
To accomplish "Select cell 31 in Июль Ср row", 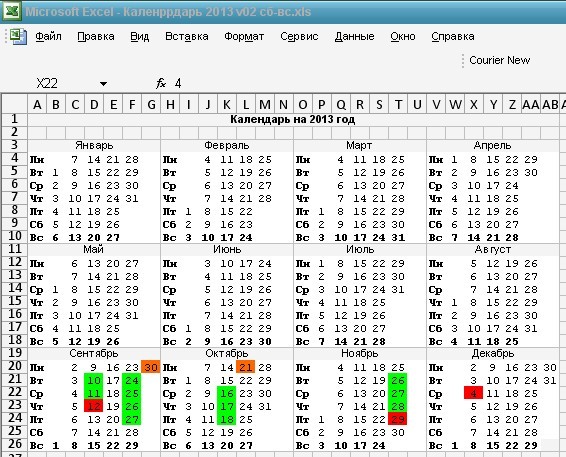I will (398, 289).
